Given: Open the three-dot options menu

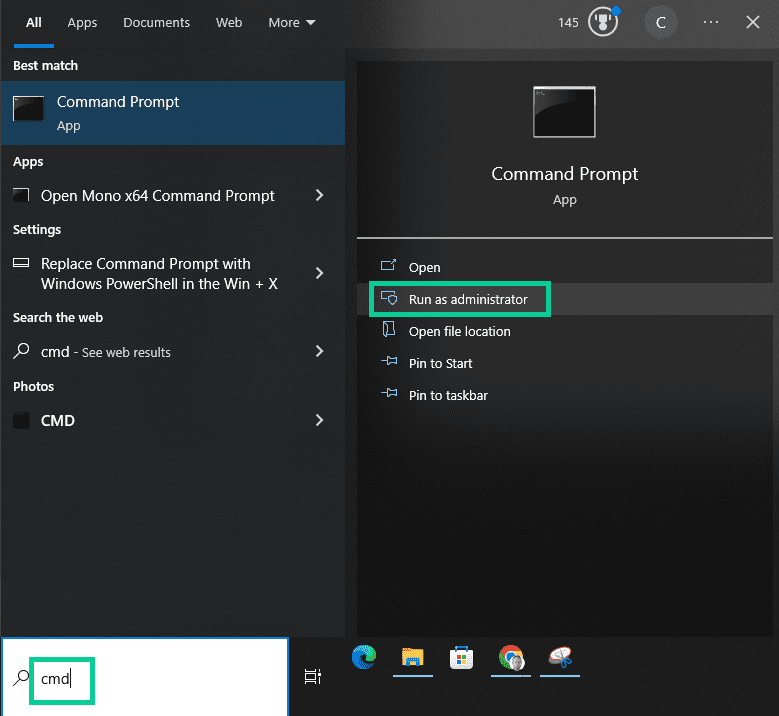Looking at the screenshot, I should point(711,22).
